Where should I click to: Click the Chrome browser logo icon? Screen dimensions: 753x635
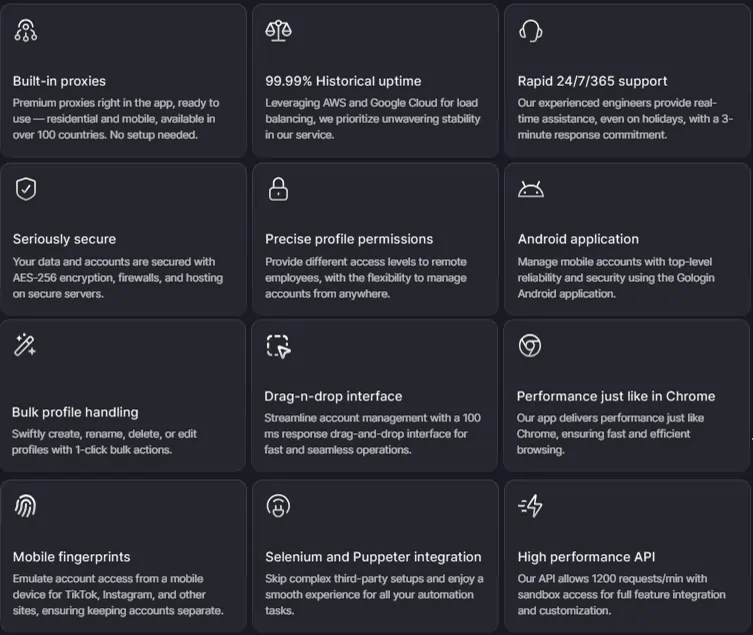click(530, 346)
